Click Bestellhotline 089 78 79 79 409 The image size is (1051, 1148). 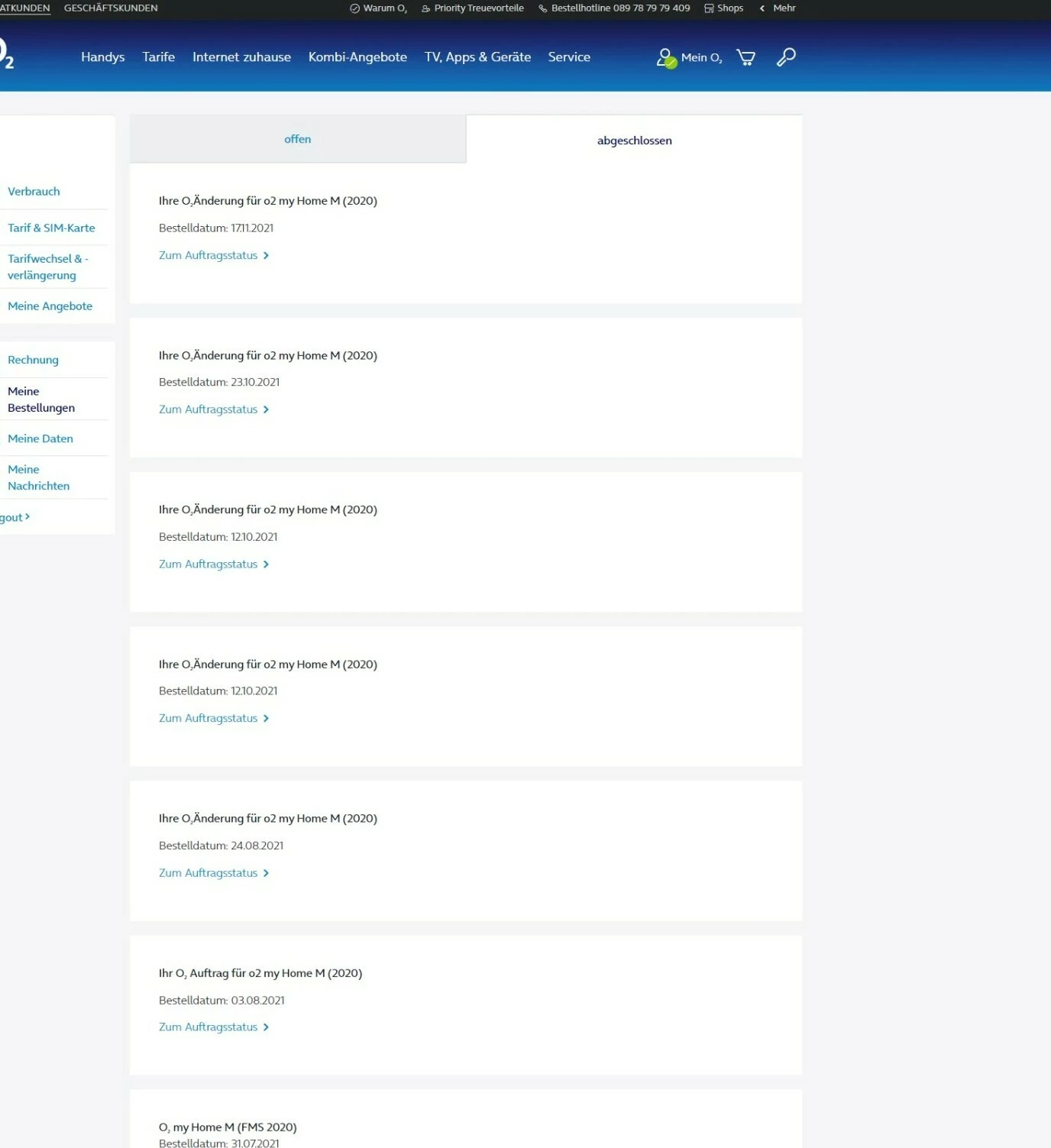tap(620, 8)
